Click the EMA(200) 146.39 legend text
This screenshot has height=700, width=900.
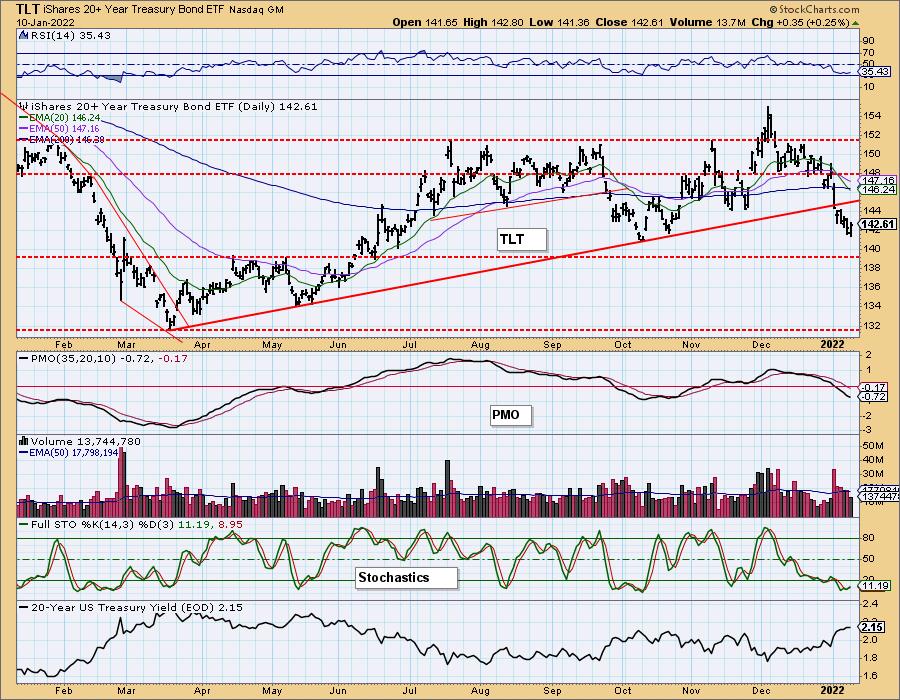pyautogui.click(x=67, y=139)
